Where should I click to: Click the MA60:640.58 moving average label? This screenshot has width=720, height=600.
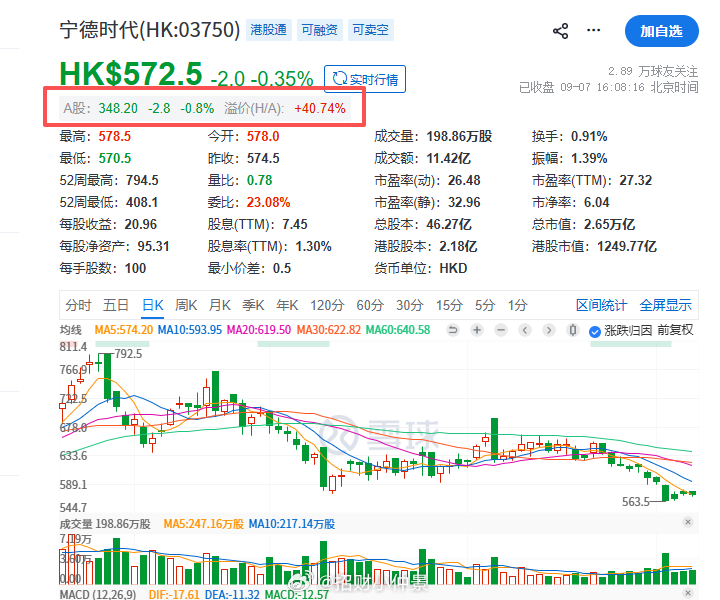[x=398, y=330]
